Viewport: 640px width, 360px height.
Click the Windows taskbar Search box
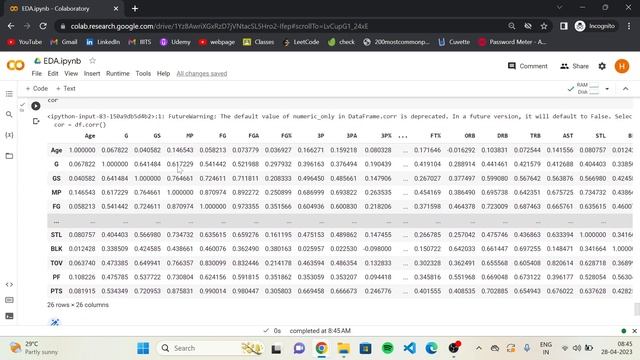(209, 348)
